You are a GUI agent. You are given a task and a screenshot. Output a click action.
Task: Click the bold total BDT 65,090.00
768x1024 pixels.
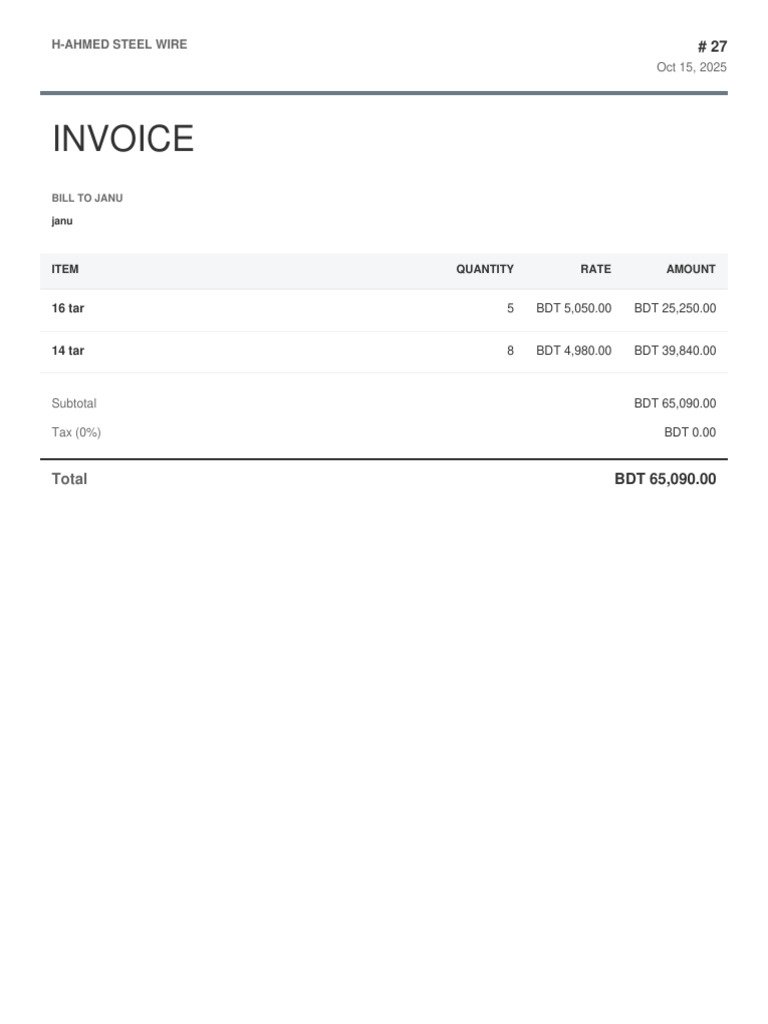665,479
